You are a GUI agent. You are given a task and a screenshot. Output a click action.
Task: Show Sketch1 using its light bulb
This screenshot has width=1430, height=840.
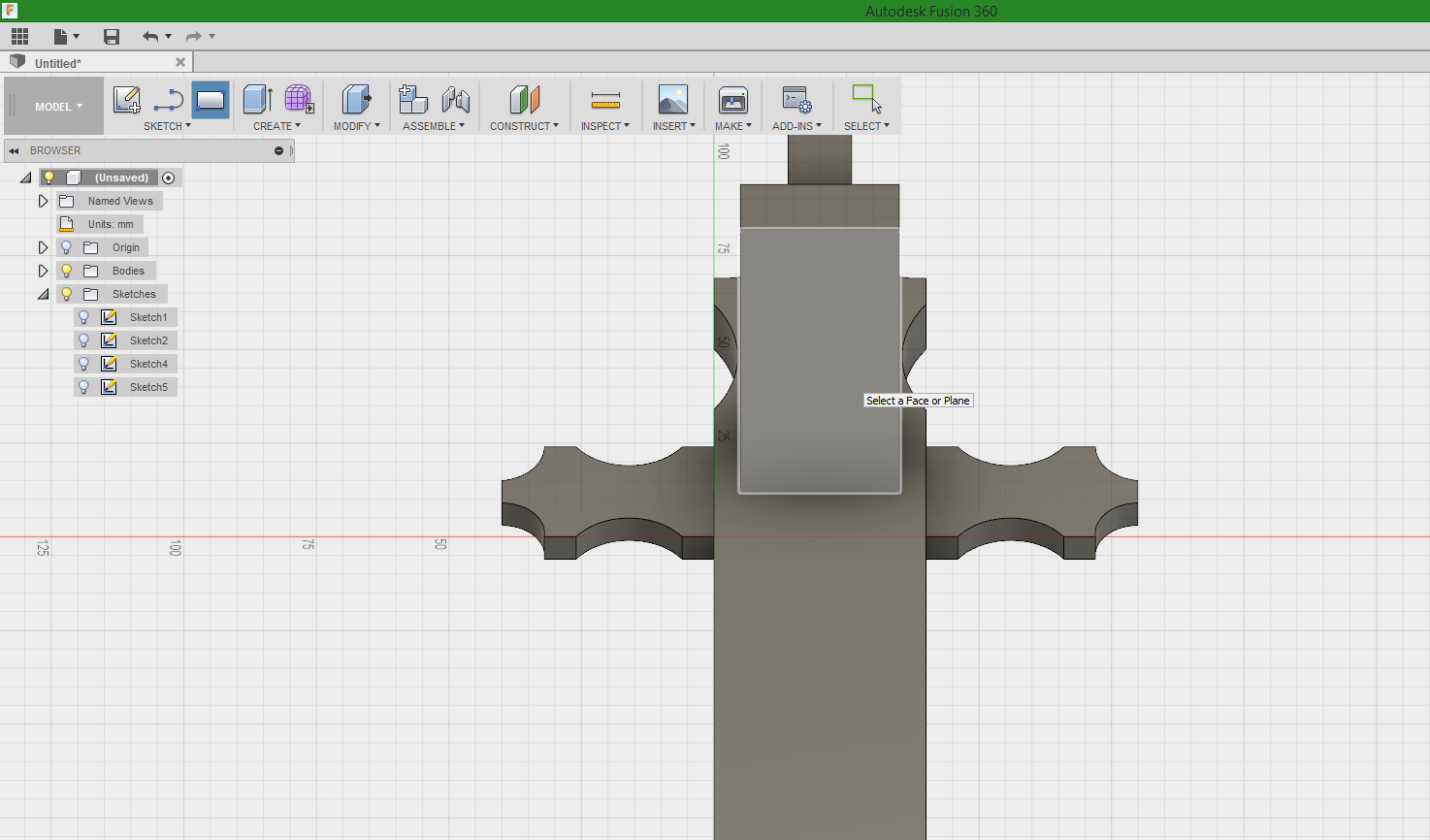(x=84, y=317)
